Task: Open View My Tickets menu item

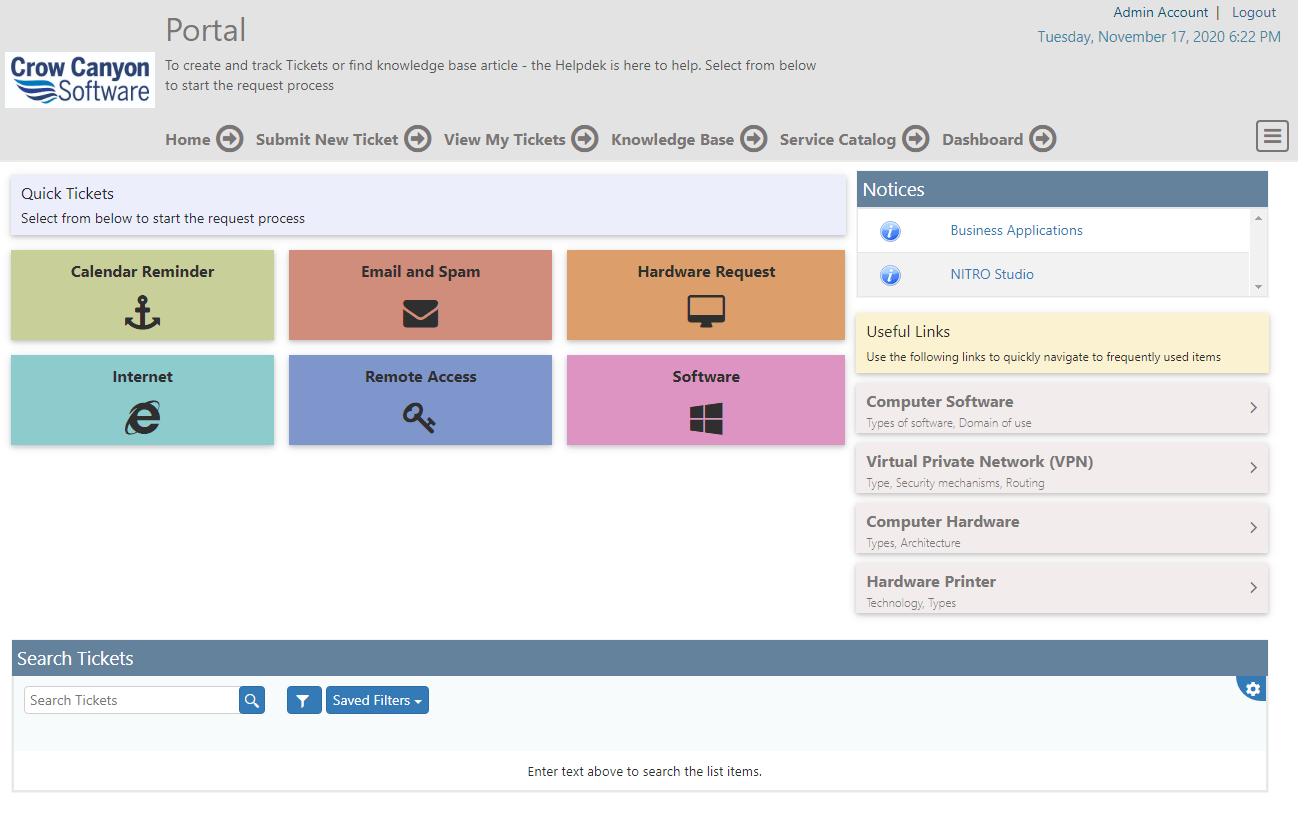Action: coord(505,139)
